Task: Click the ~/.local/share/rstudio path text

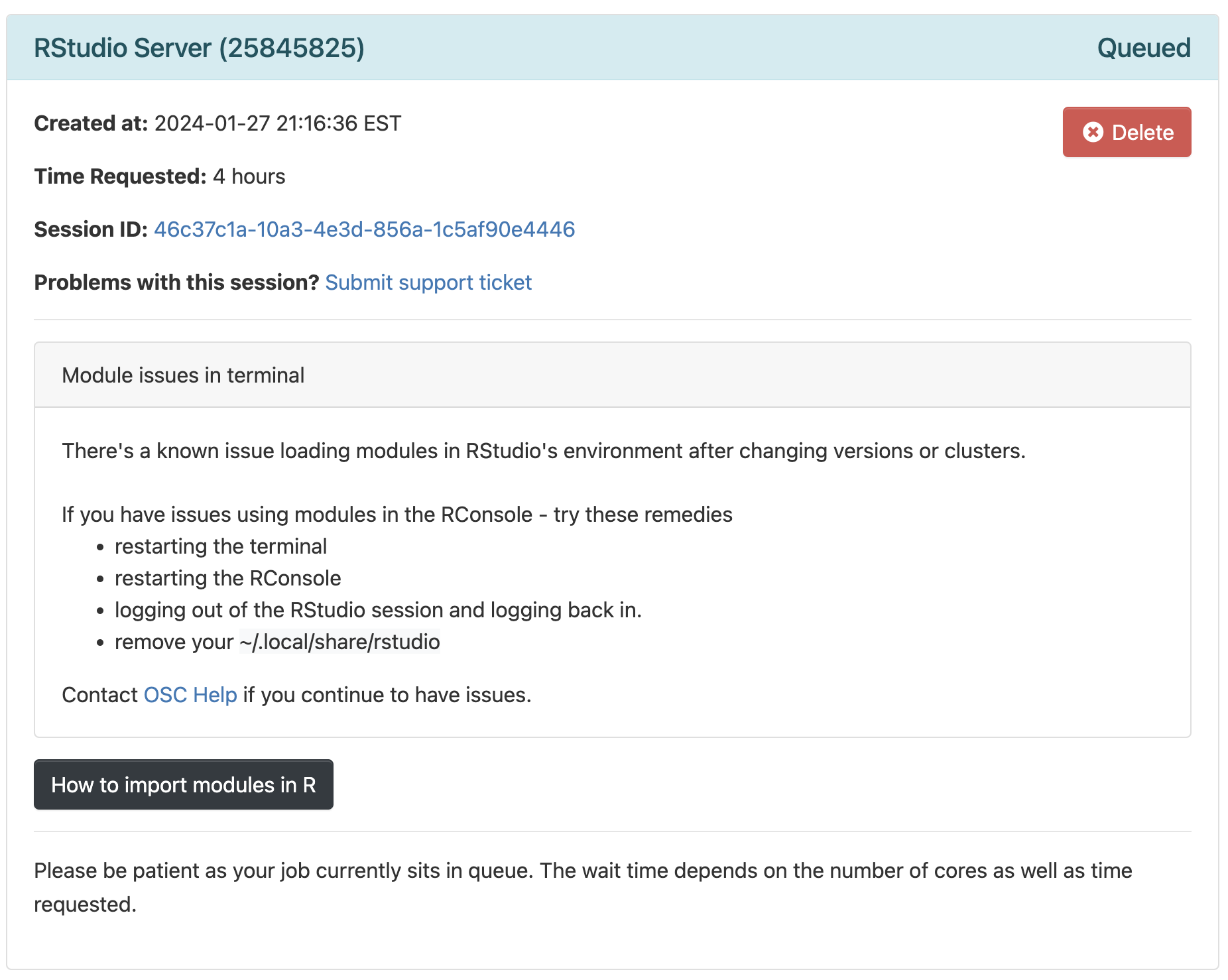Action: point(339,642)
